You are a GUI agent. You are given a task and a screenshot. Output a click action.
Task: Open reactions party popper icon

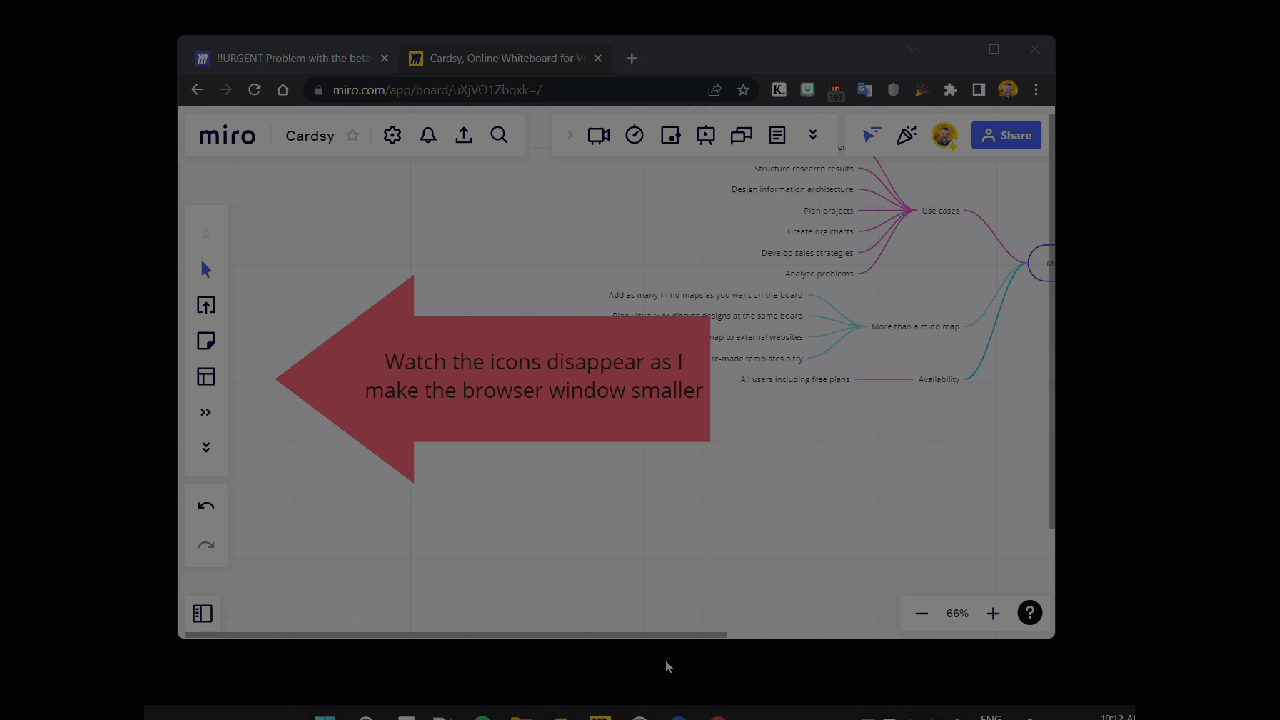(907, 135)
